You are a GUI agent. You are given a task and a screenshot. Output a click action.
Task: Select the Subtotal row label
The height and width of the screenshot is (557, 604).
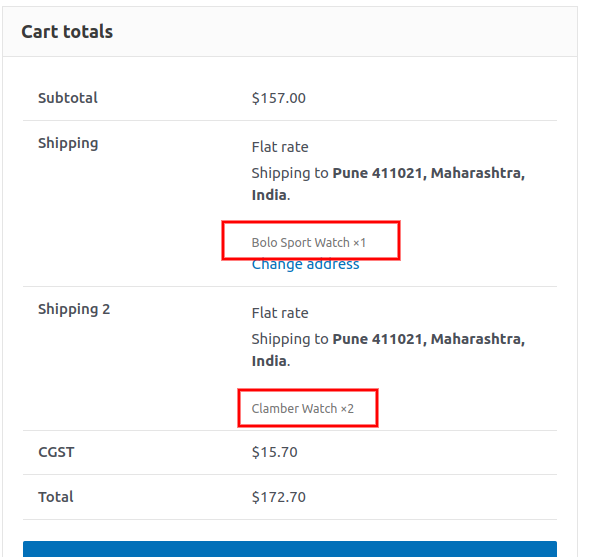coord(68,98)
